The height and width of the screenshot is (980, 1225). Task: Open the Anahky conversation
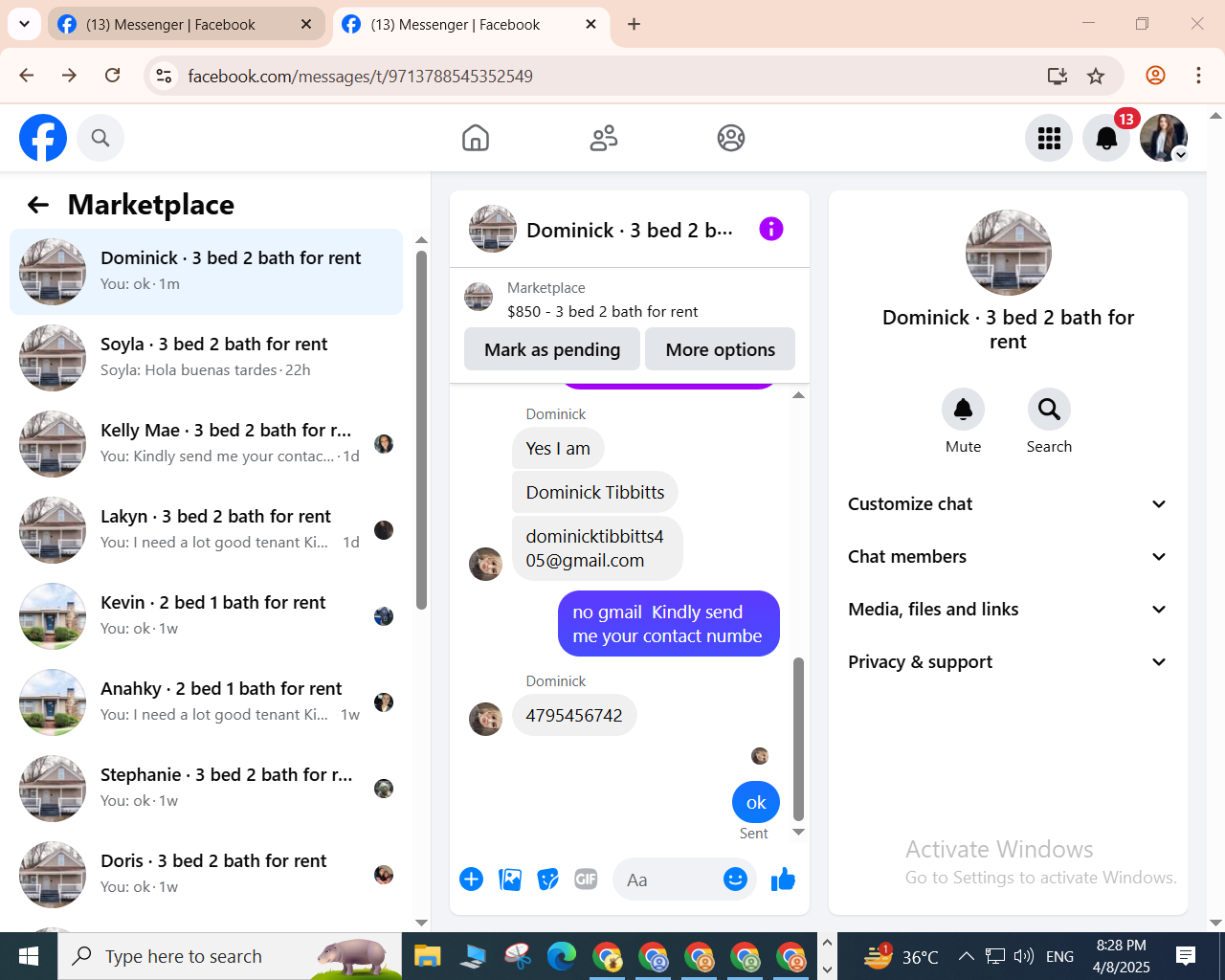pos(206,702)
